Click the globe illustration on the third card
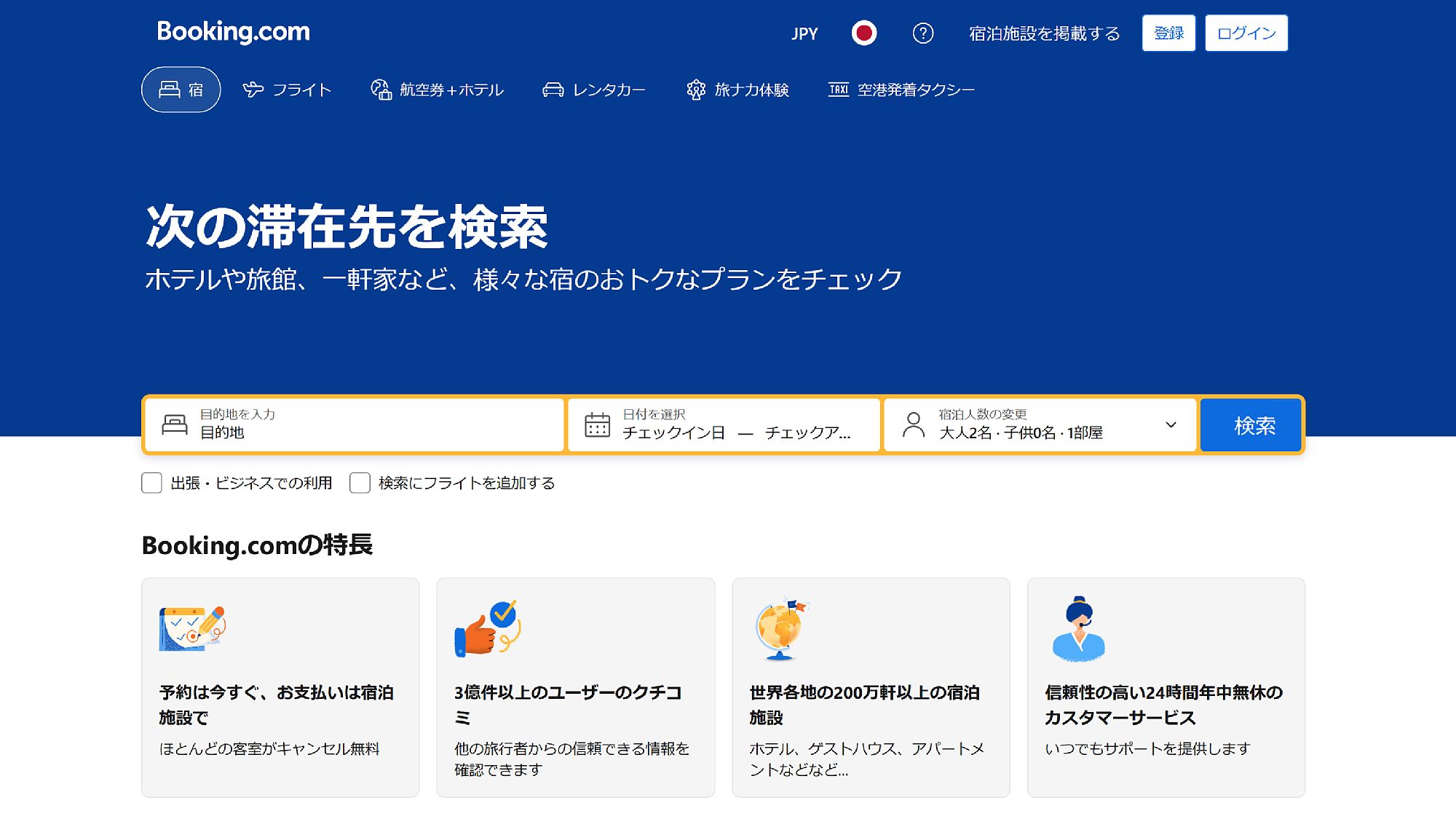This screenshot has width=1456, height=819. click(x=781, y=629)
